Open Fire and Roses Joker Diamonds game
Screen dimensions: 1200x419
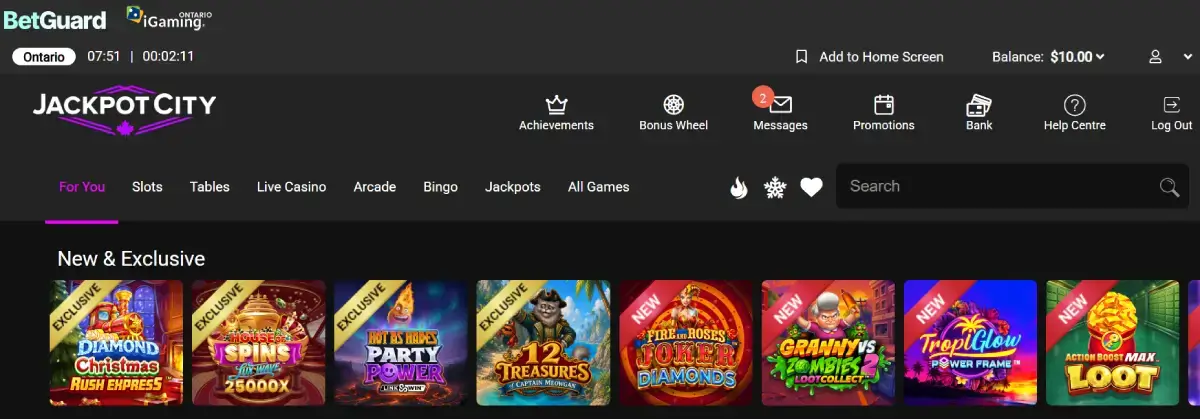(x=685, y=342)
